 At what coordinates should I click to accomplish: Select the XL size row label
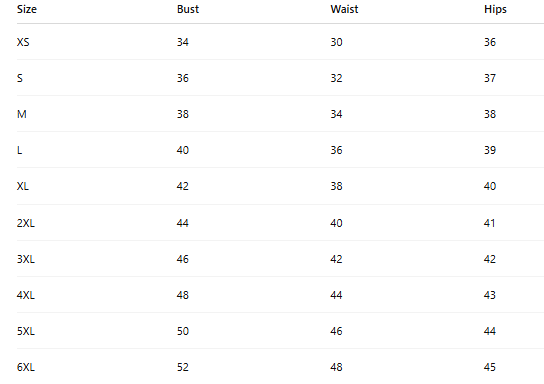point(23,186)
